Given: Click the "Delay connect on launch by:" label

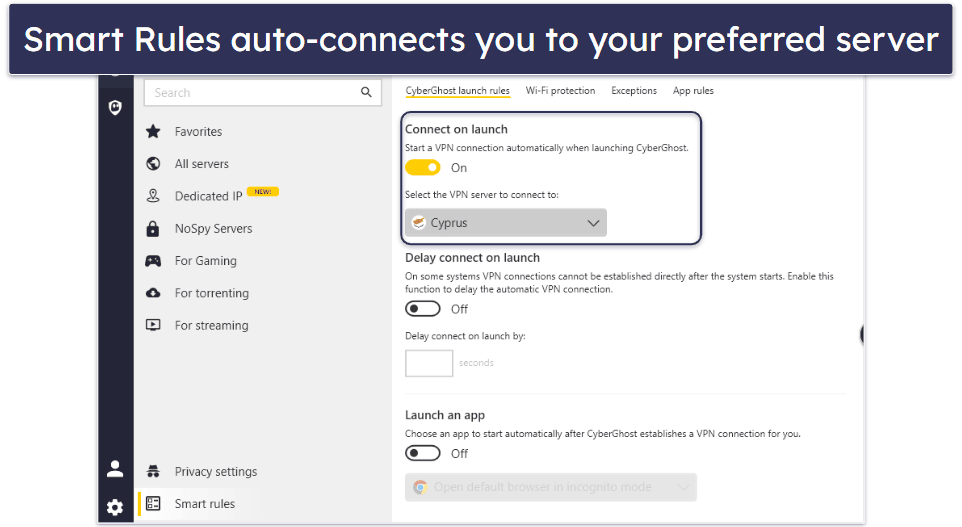Looking at the screenshot, I should tap(465, 336).
